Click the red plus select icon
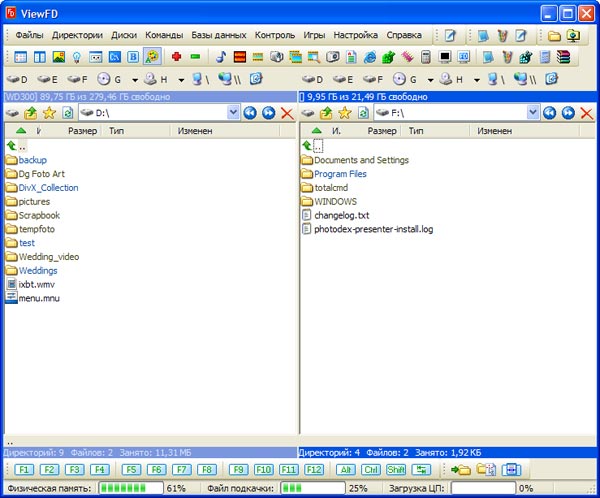Image resolution: width=600 pixels, height=498 pixels. pos(176,57)
